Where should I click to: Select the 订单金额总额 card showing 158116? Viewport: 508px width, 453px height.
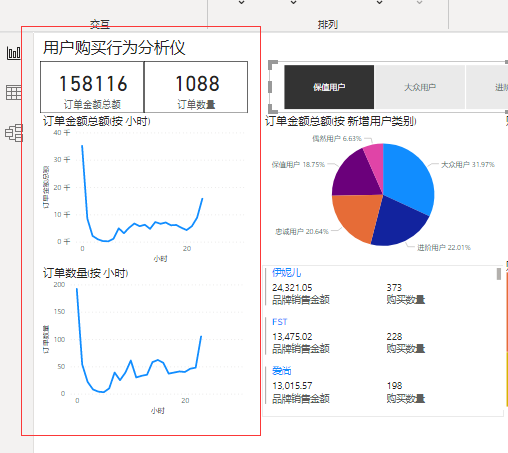pyautogui.click(x=92, y=87)
